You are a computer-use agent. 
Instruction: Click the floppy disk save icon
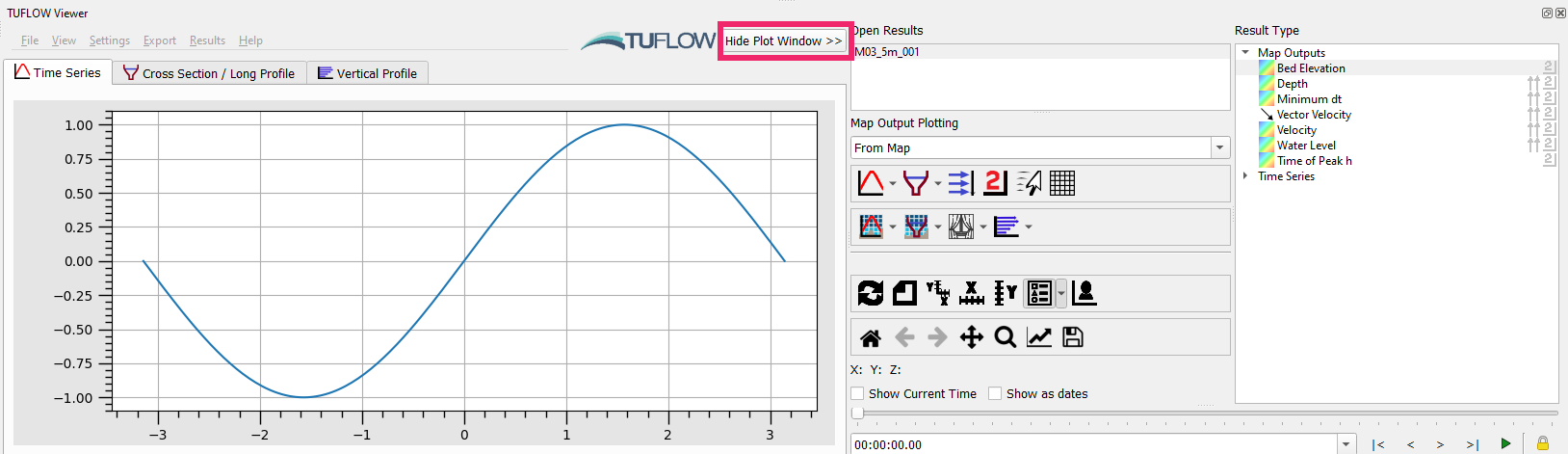1073,337
